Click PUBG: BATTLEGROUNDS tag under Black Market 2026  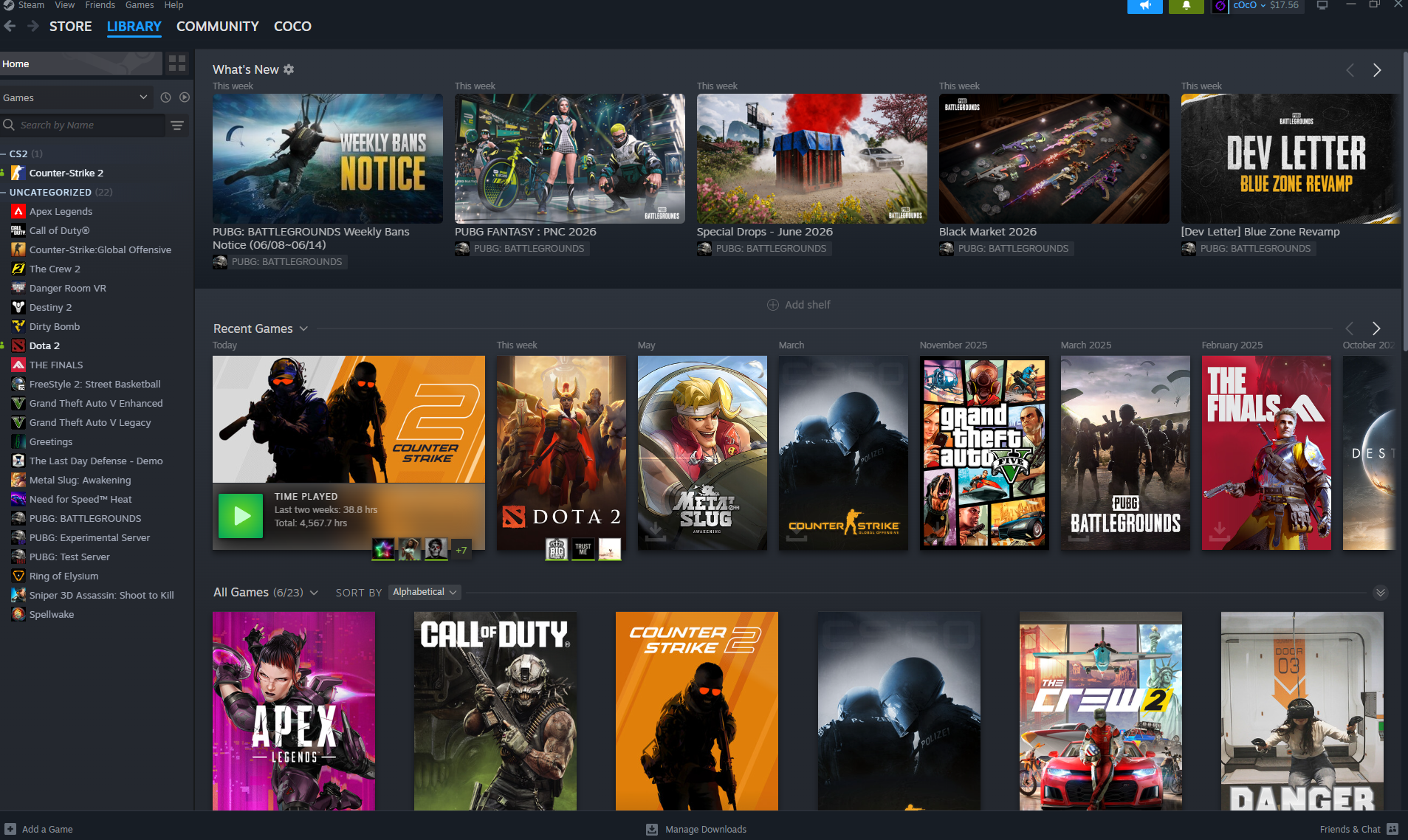(1005, 249)
